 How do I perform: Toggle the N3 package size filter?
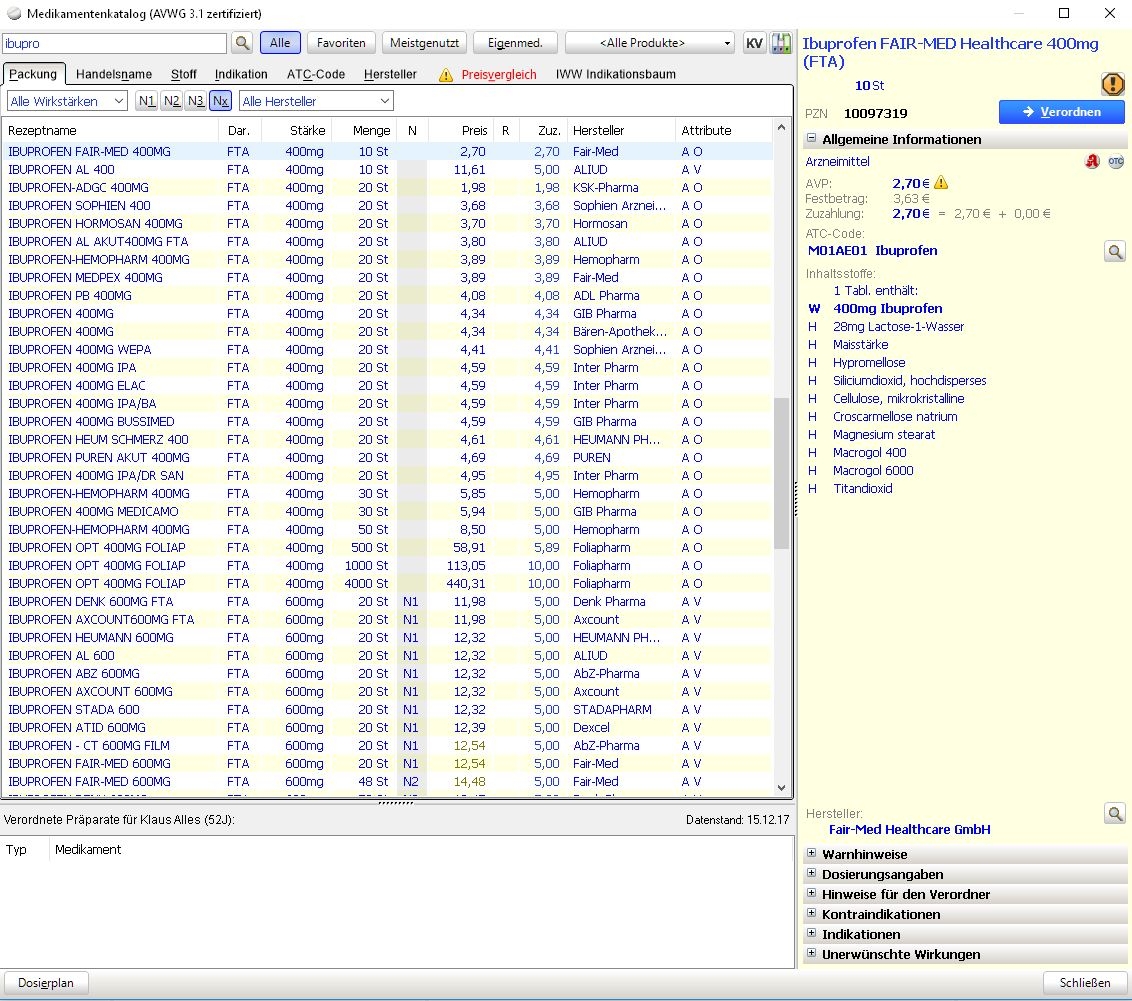click(x=196, y=101)
